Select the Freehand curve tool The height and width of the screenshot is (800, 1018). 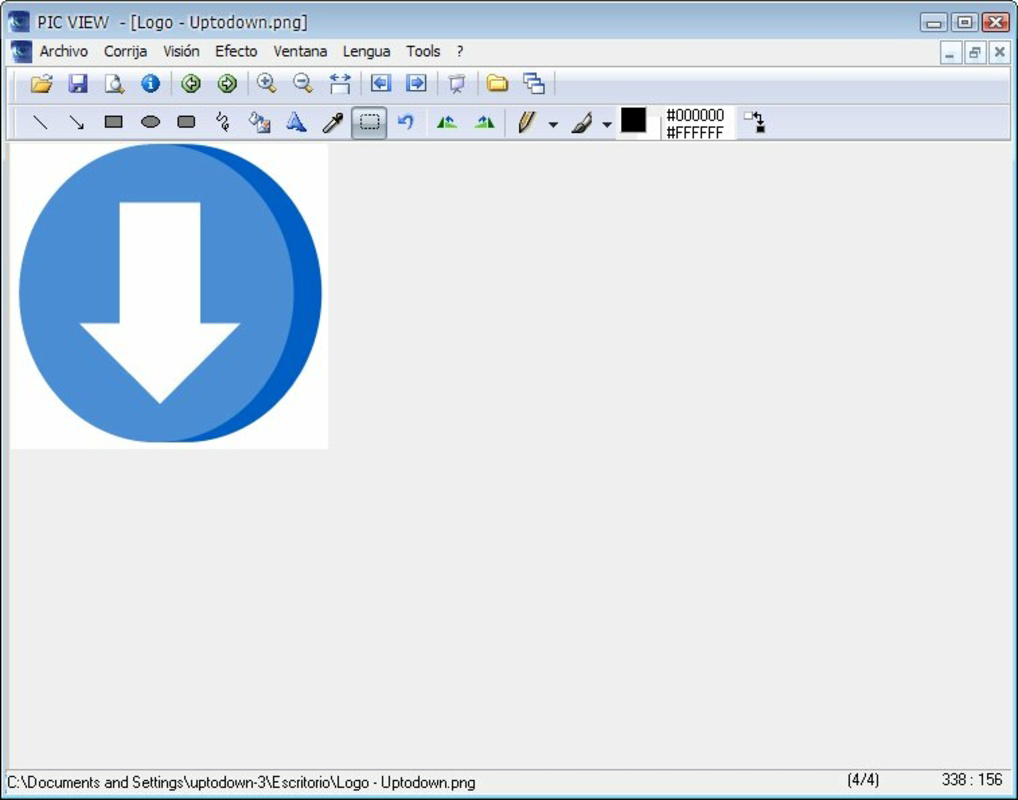pyautogui.click(x=223, y=122)
